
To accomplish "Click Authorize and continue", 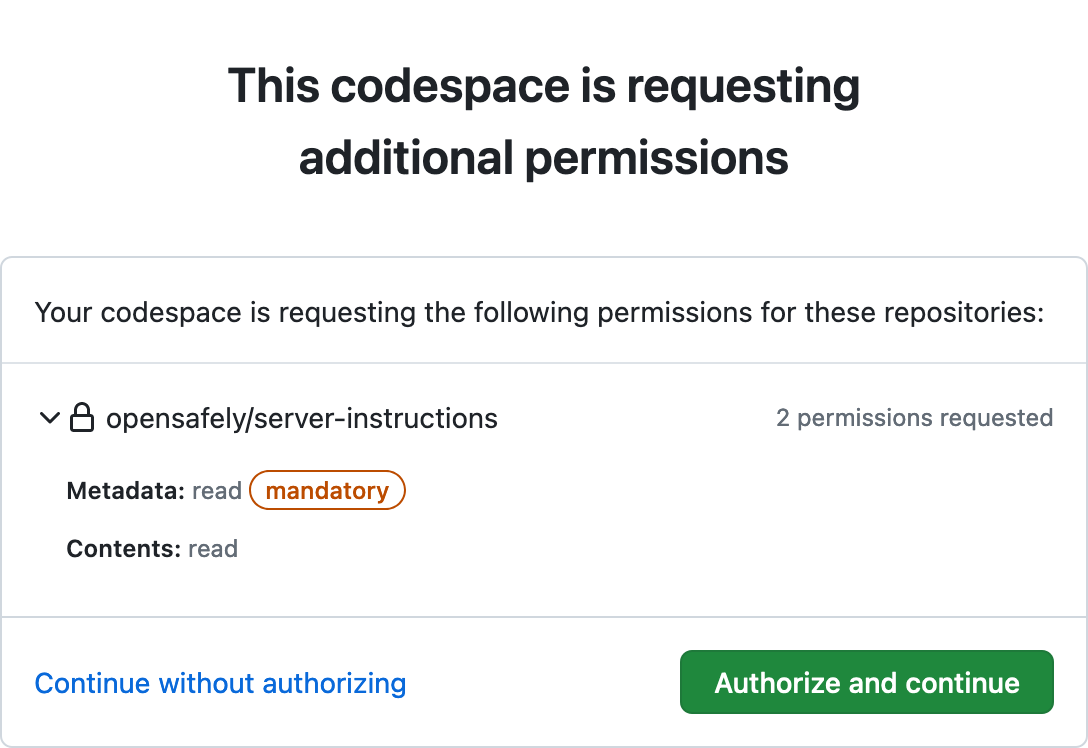I will point(866,683).
